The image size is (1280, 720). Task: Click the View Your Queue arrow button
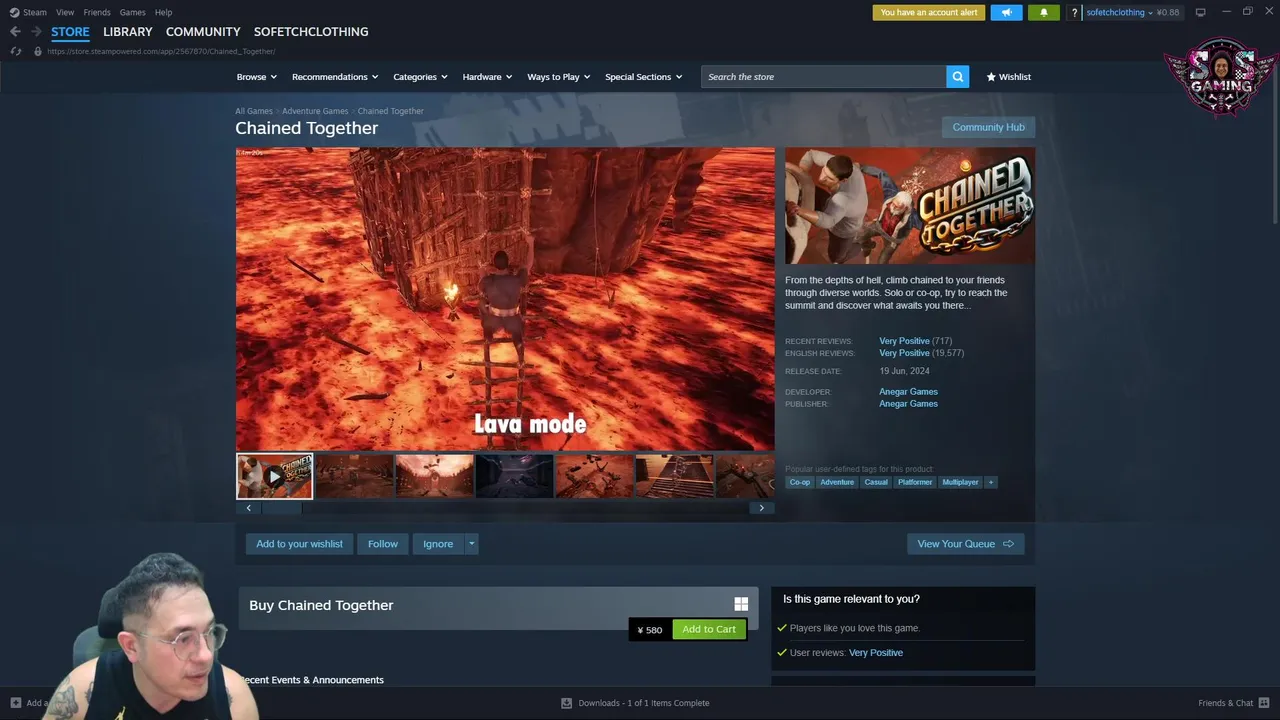pyautogui.click(x=965, y=544)
